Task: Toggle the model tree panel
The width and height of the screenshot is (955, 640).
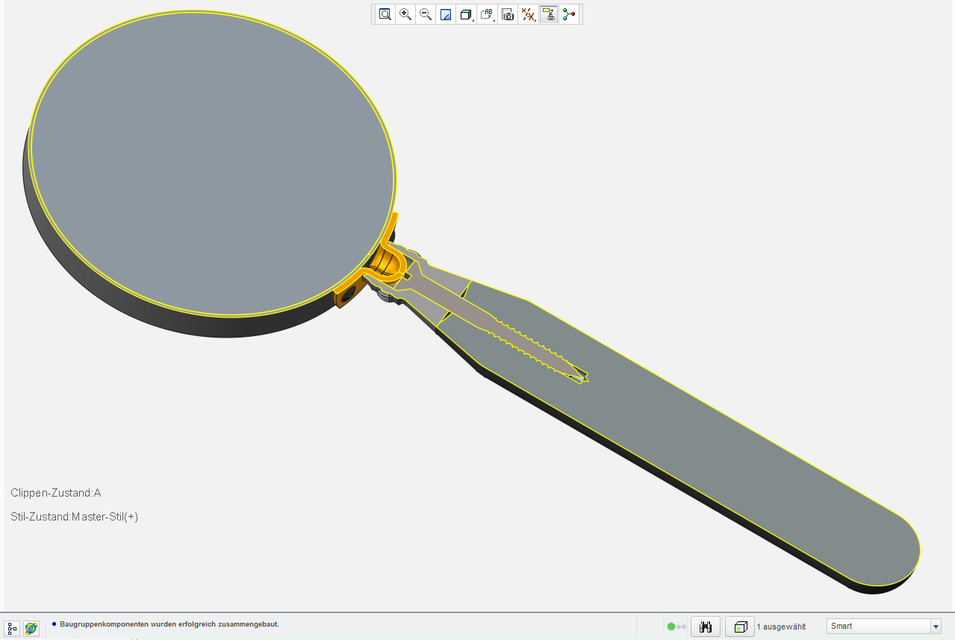Action: [12, 626]
